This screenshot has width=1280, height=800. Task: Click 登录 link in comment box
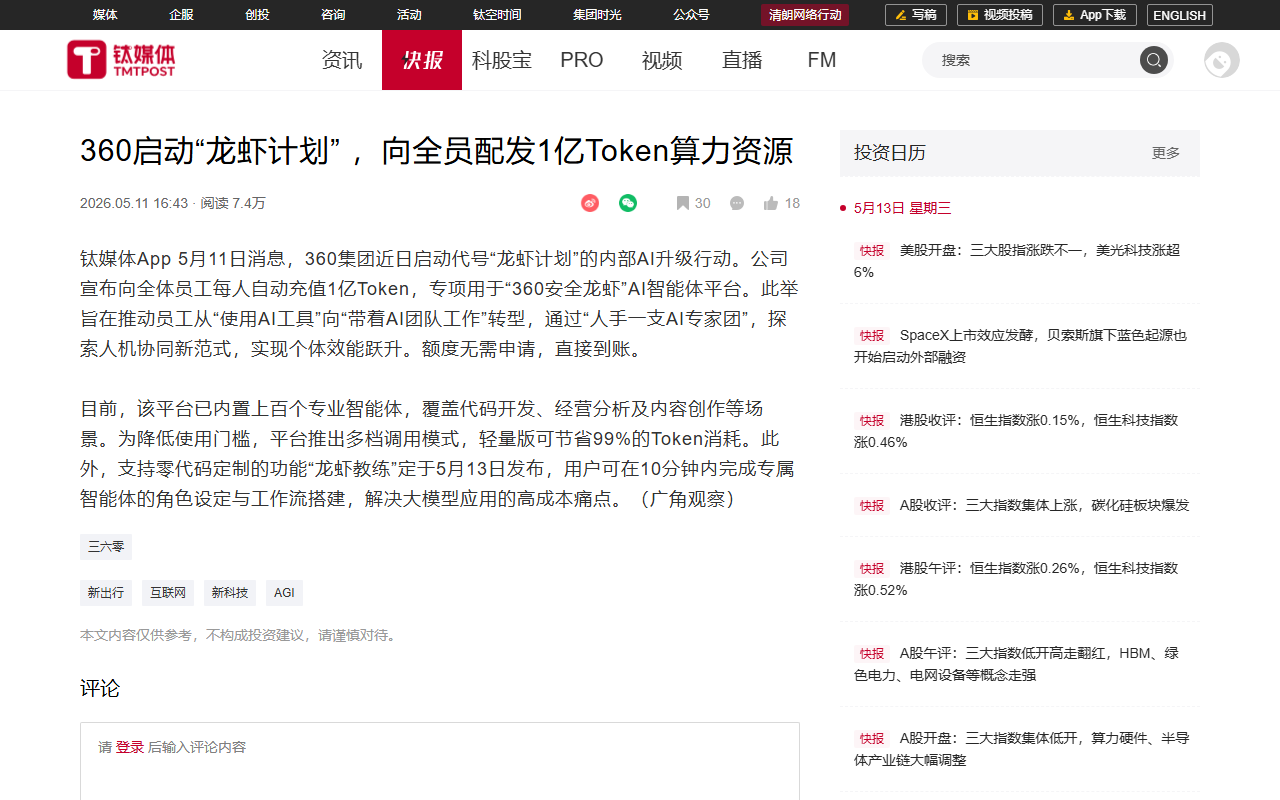point(130,747)
